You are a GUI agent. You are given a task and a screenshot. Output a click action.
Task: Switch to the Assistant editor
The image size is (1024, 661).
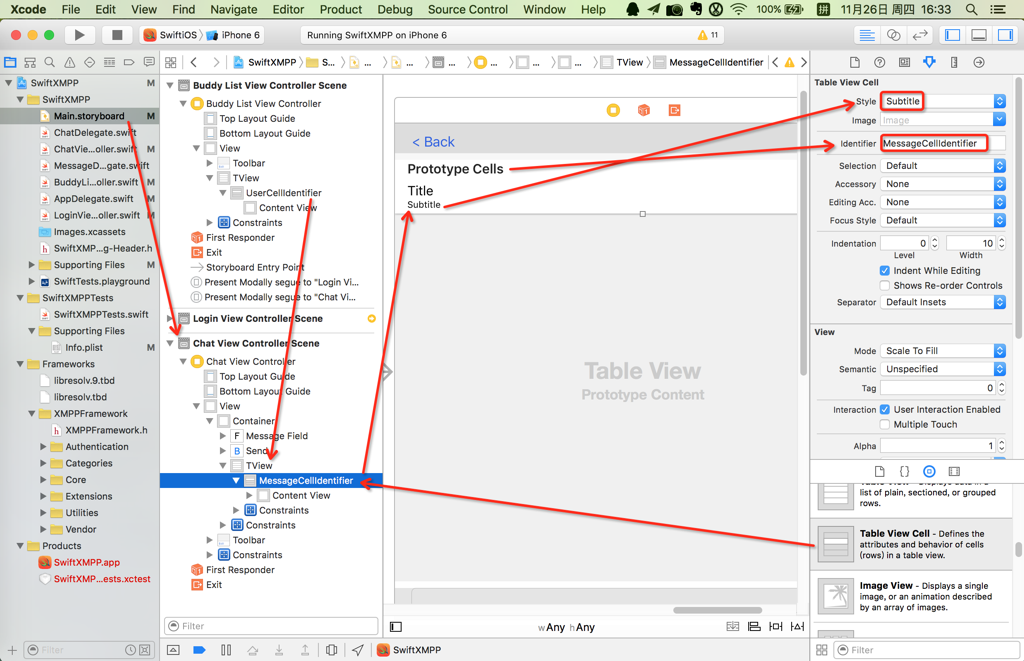893,35
